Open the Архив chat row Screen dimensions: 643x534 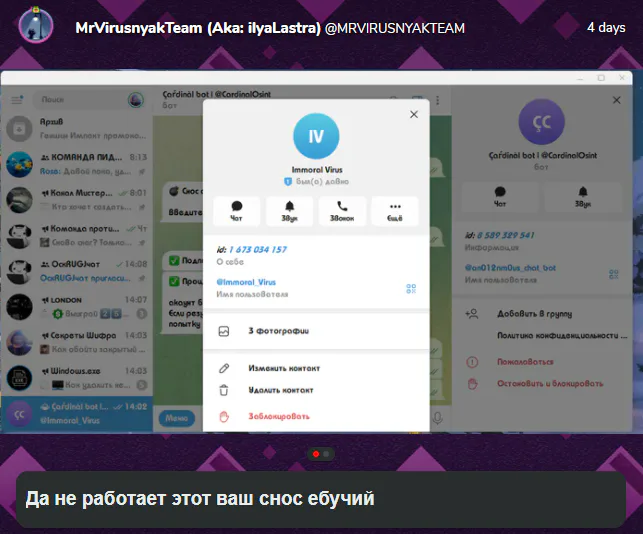pyautogui.click(x=77, y=128)
